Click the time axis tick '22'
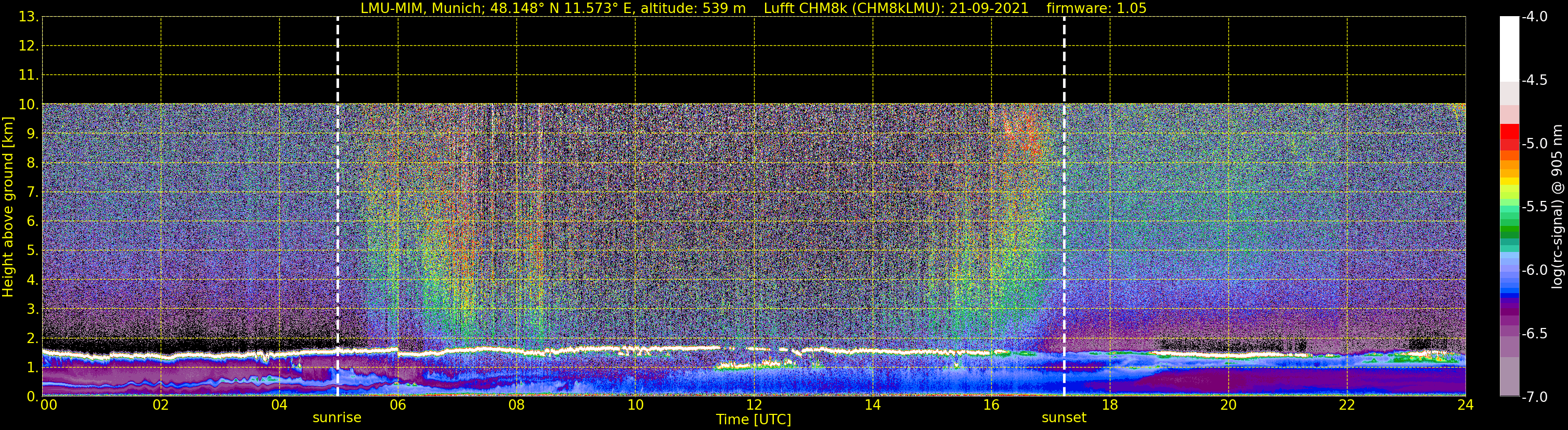Screen dimensions: 1568x430 pyautogui.click(x=1347, y=405)
